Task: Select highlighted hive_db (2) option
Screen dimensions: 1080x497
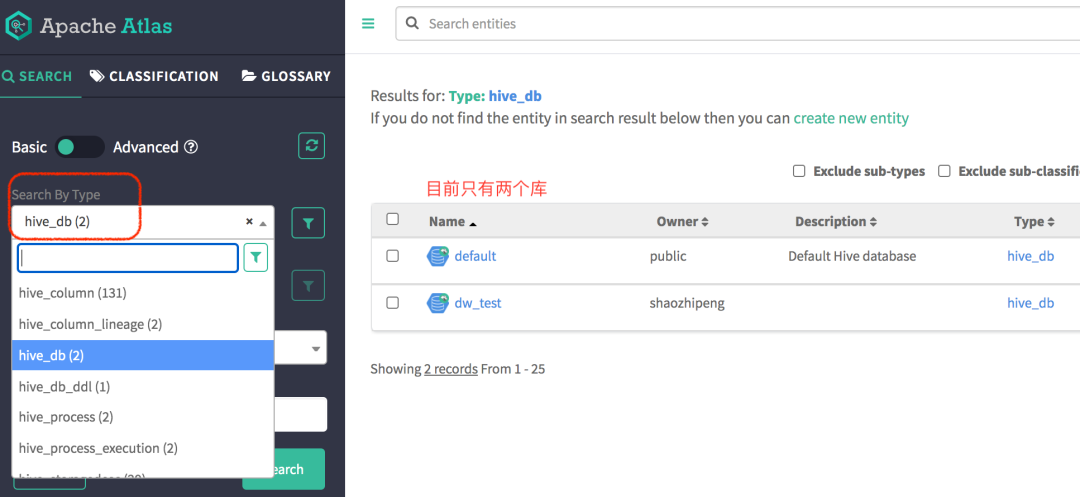Action: click(143, 355)
